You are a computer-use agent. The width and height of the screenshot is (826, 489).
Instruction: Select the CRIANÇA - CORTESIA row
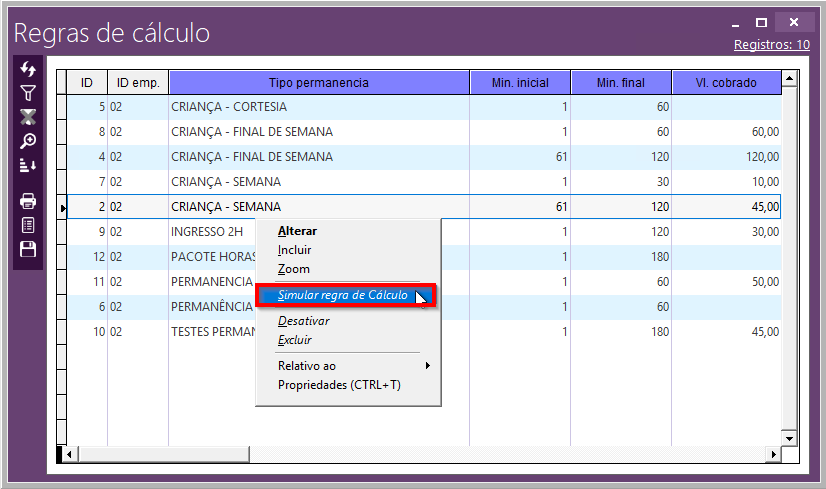[x=229, y=107]
